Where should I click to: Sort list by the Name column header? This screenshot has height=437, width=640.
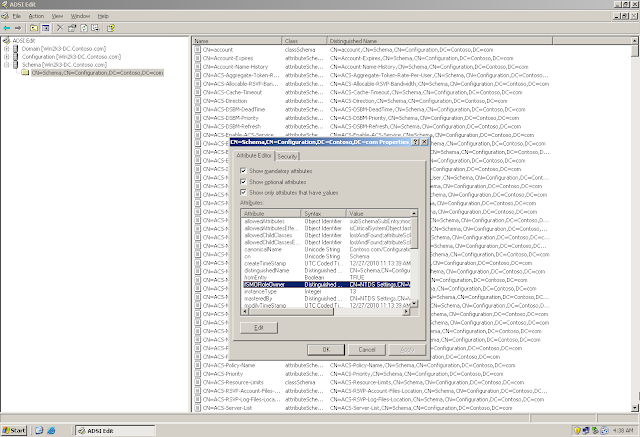click(237, 41)
